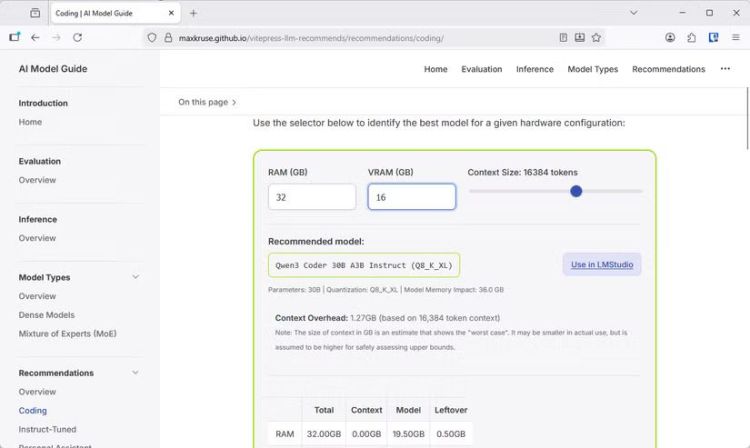The image size is (750, 448).
Task: Click the Context Size slider handle
Action: click(576, 191)
